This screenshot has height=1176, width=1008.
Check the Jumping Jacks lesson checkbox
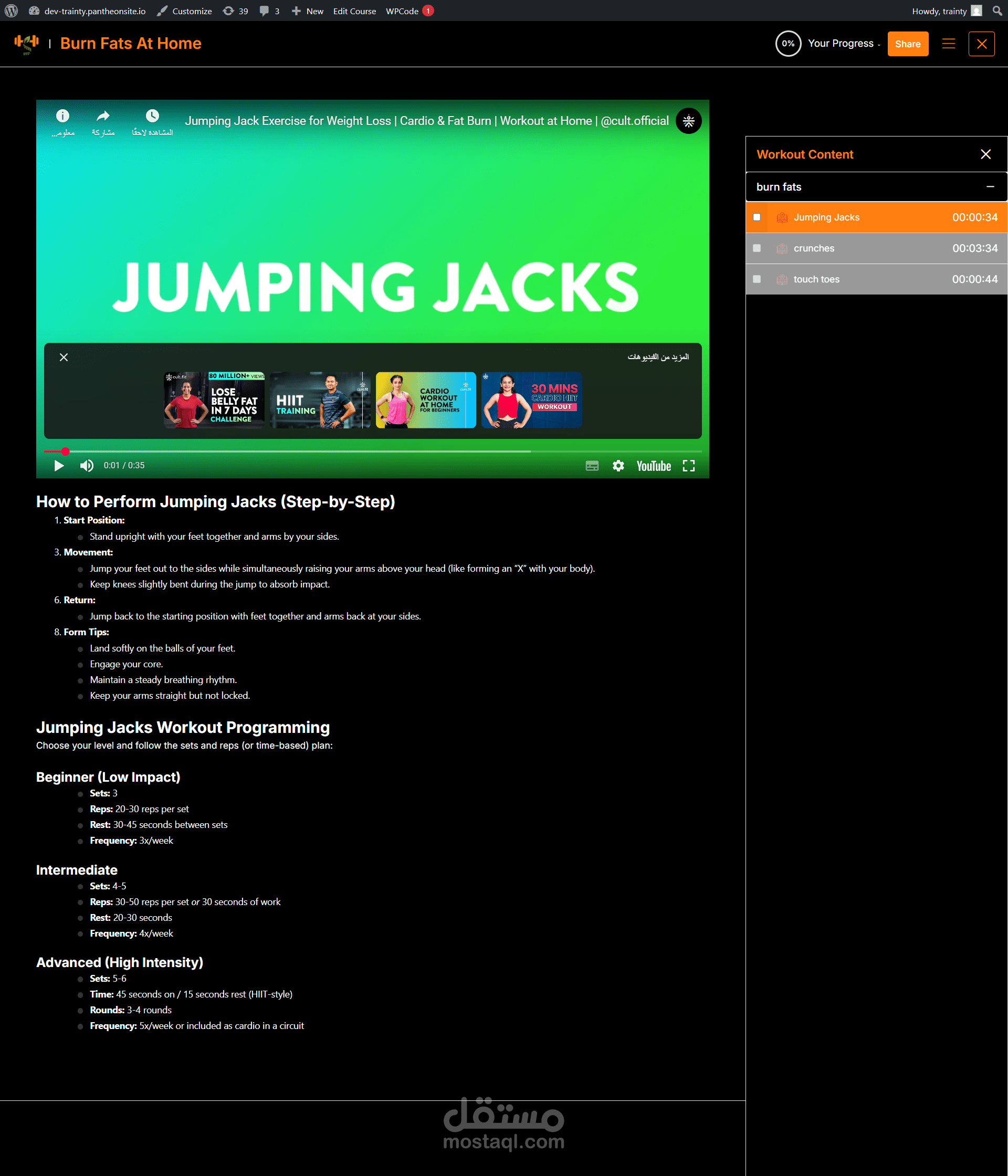[x=757, y=217]
